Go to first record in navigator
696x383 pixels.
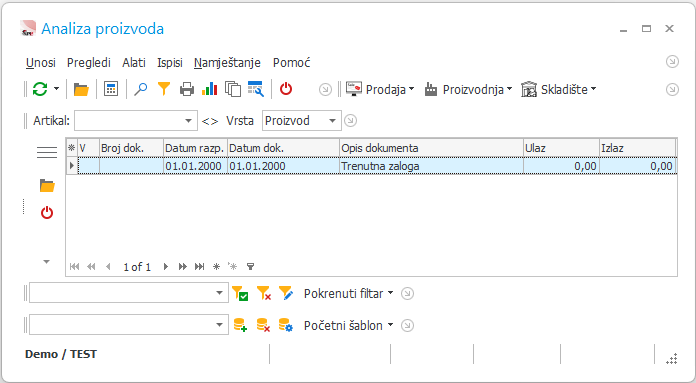point(75,266)
